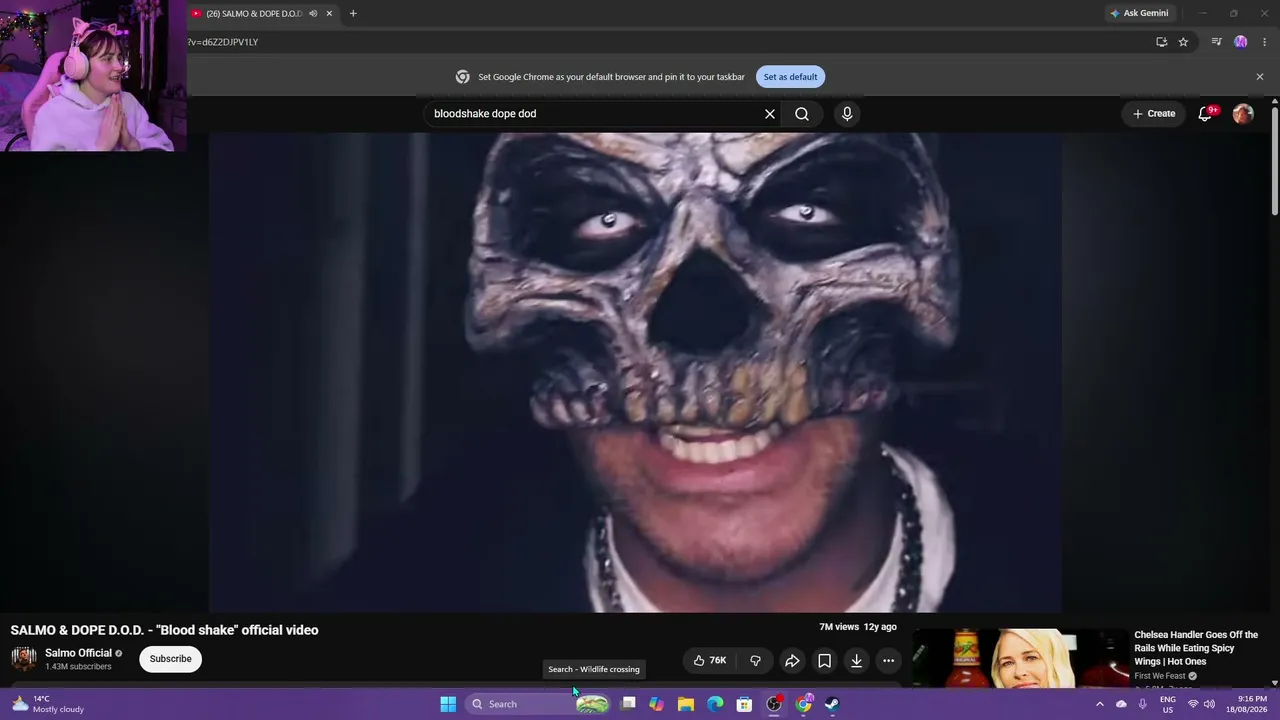1280x720 pixels.
Task: Start voice search with microphone icon
Action: point(847,114)
